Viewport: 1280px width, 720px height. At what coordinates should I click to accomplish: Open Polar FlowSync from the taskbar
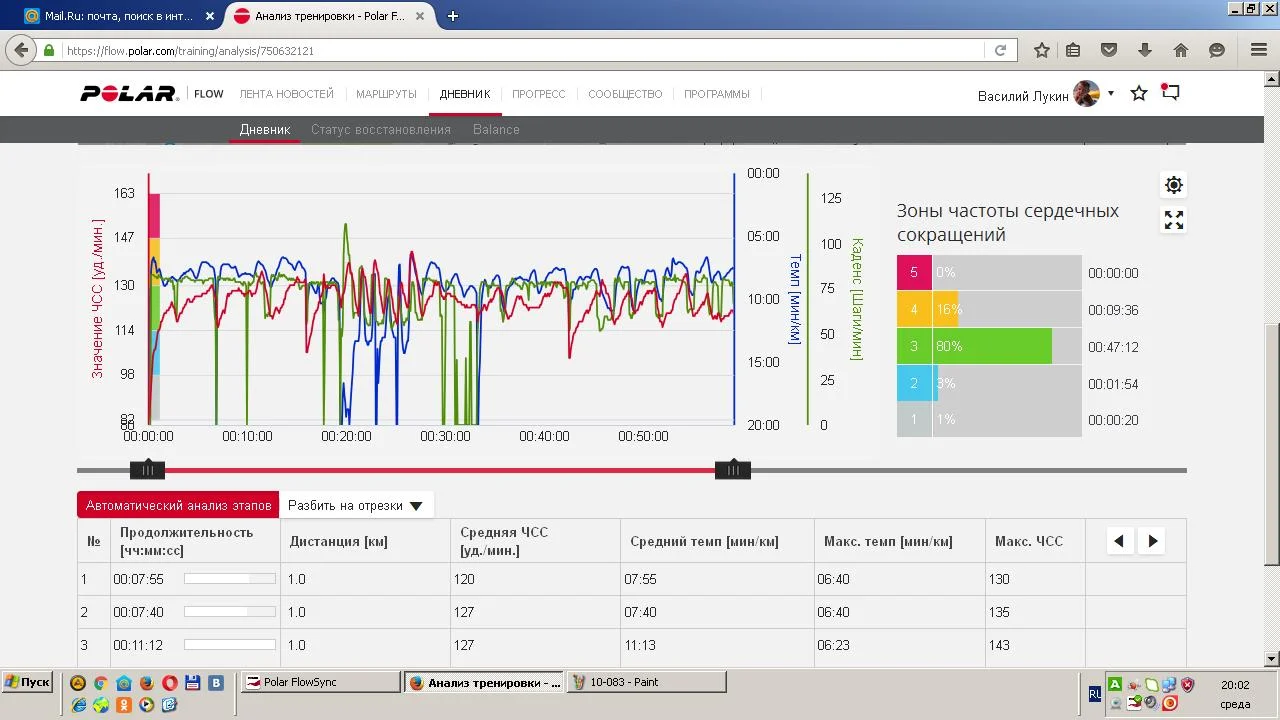[320, 682]
